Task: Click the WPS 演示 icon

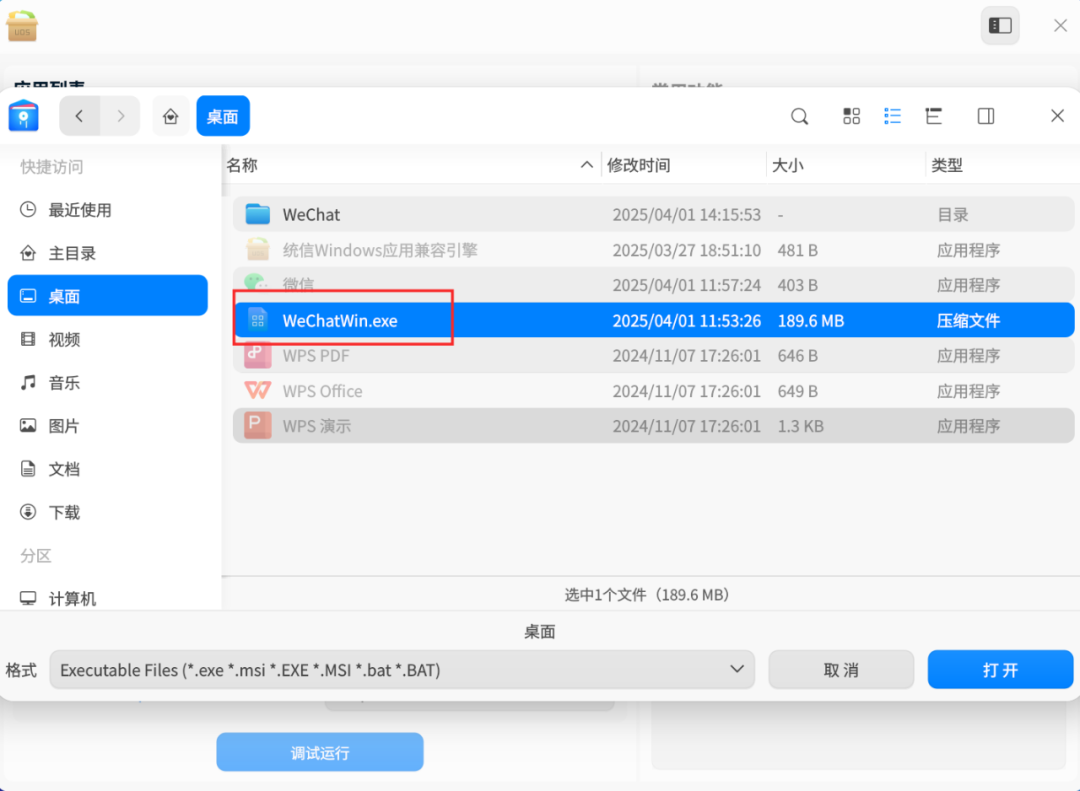Action: 258,426
